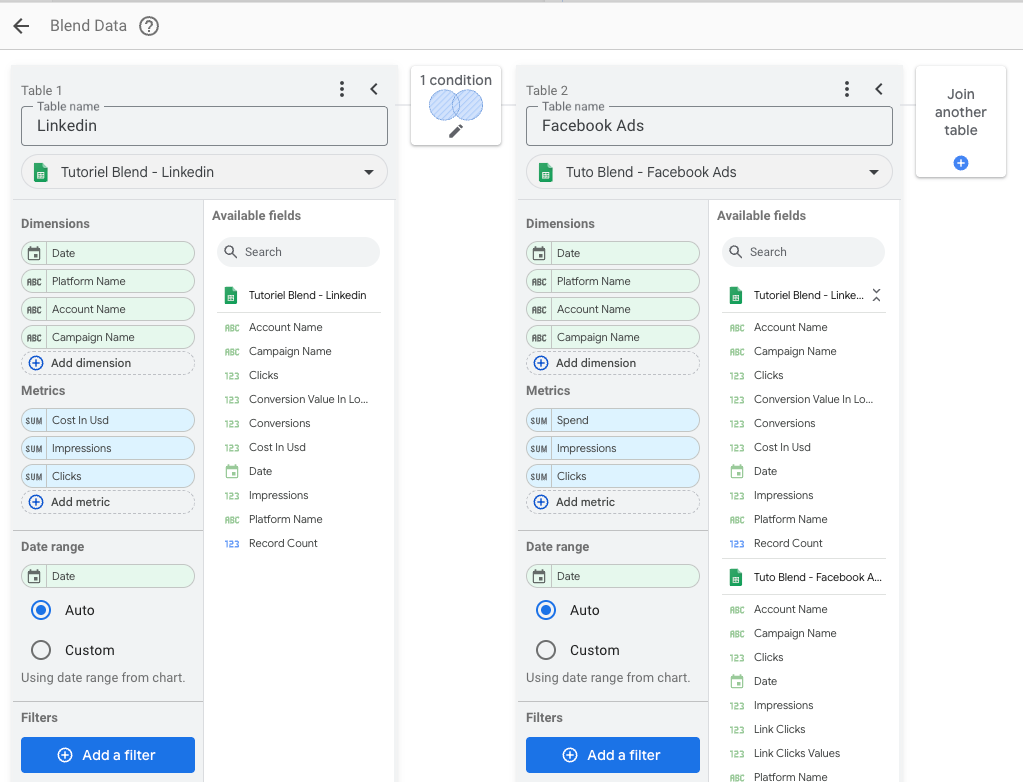1023x782 pixels.
Task: Click Sheets icon in Facebook Ads source selector
Action: [x=545, y=173]
